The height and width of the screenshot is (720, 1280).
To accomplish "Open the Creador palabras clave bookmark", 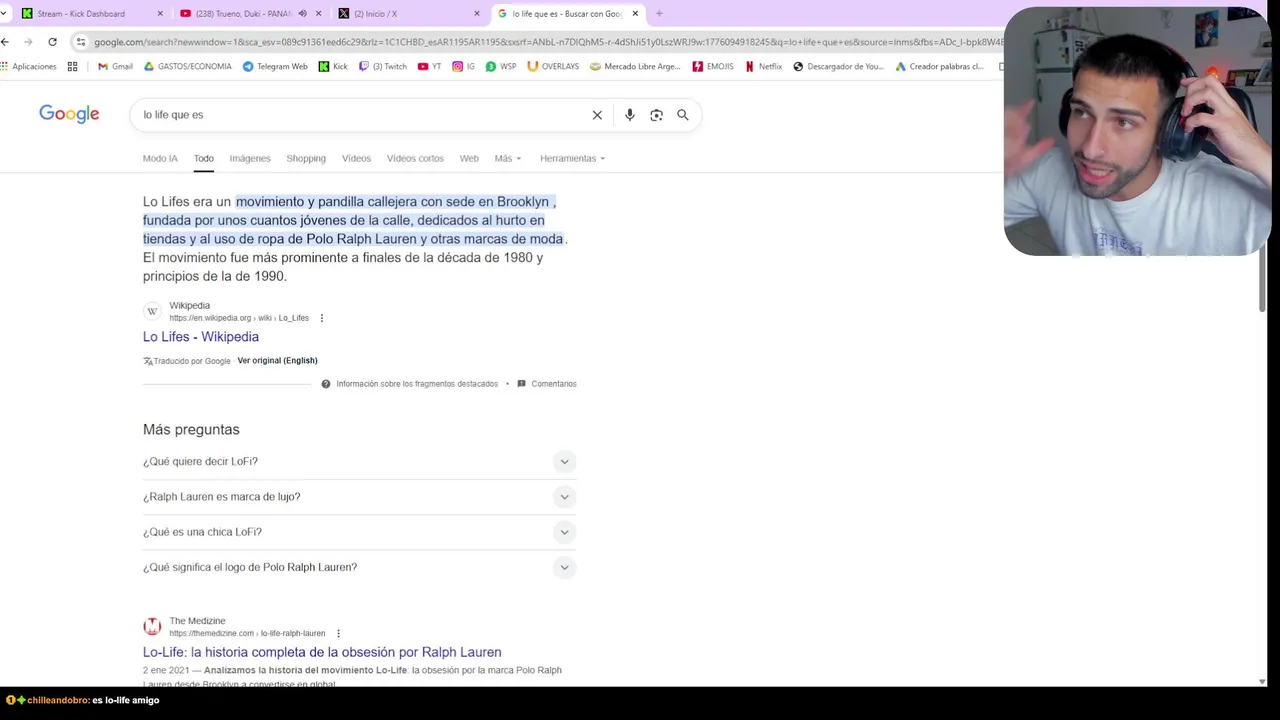I will pyautogui.click(x=939, y=66).
